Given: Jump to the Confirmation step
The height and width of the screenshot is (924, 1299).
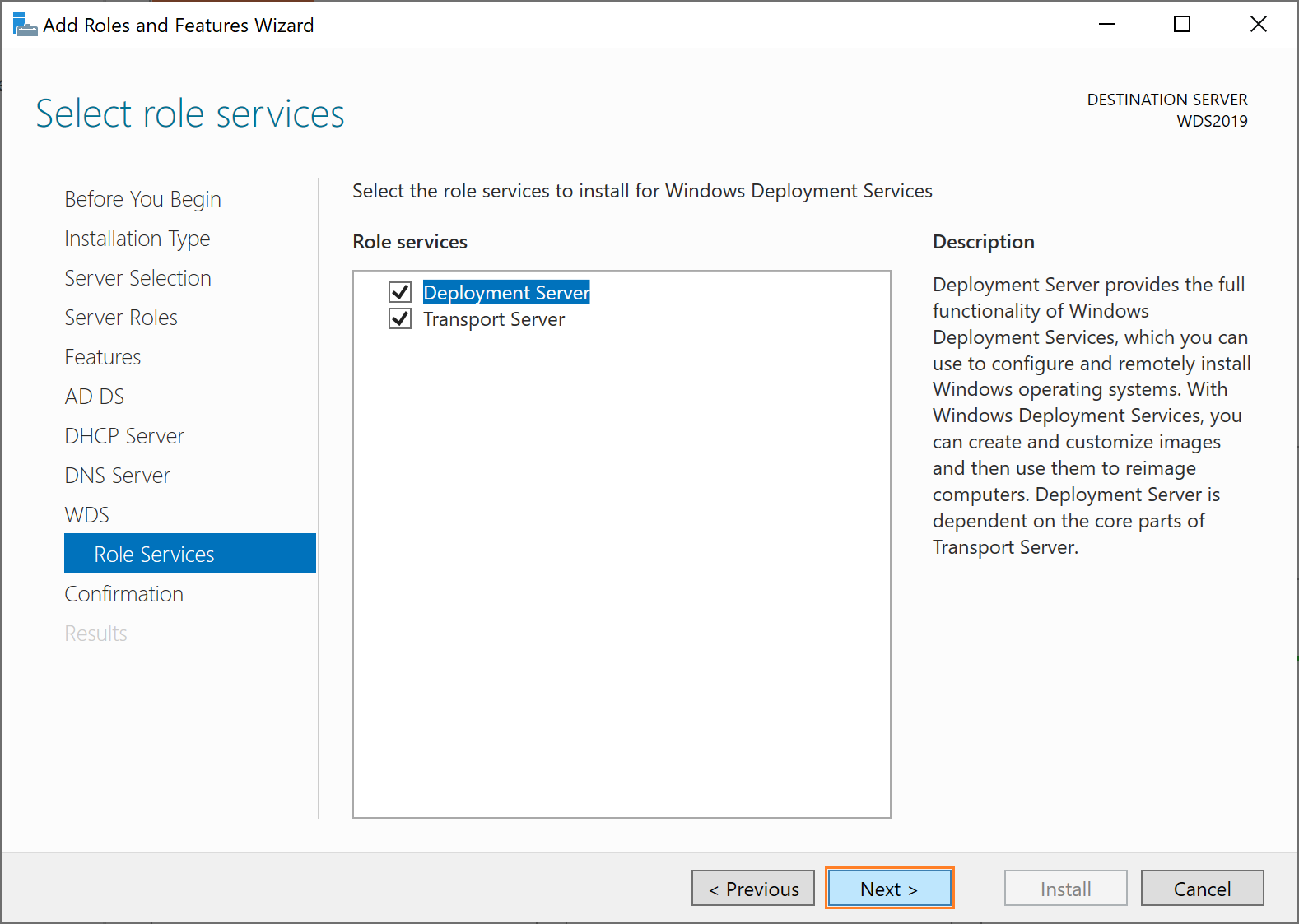Looking at the screenshot, I should click(x=124, y=594).
